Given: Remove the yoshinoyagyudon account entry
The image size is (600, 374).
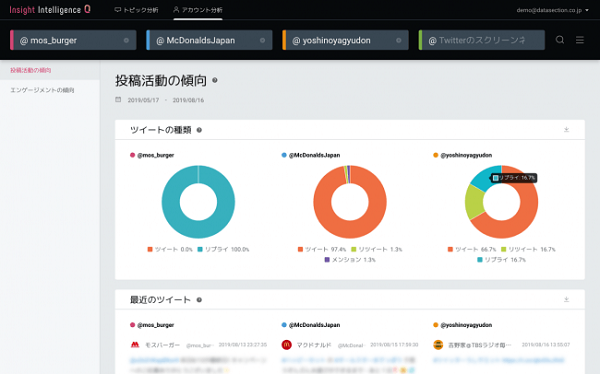Looking at the screenshot, I should click(399, 40).
